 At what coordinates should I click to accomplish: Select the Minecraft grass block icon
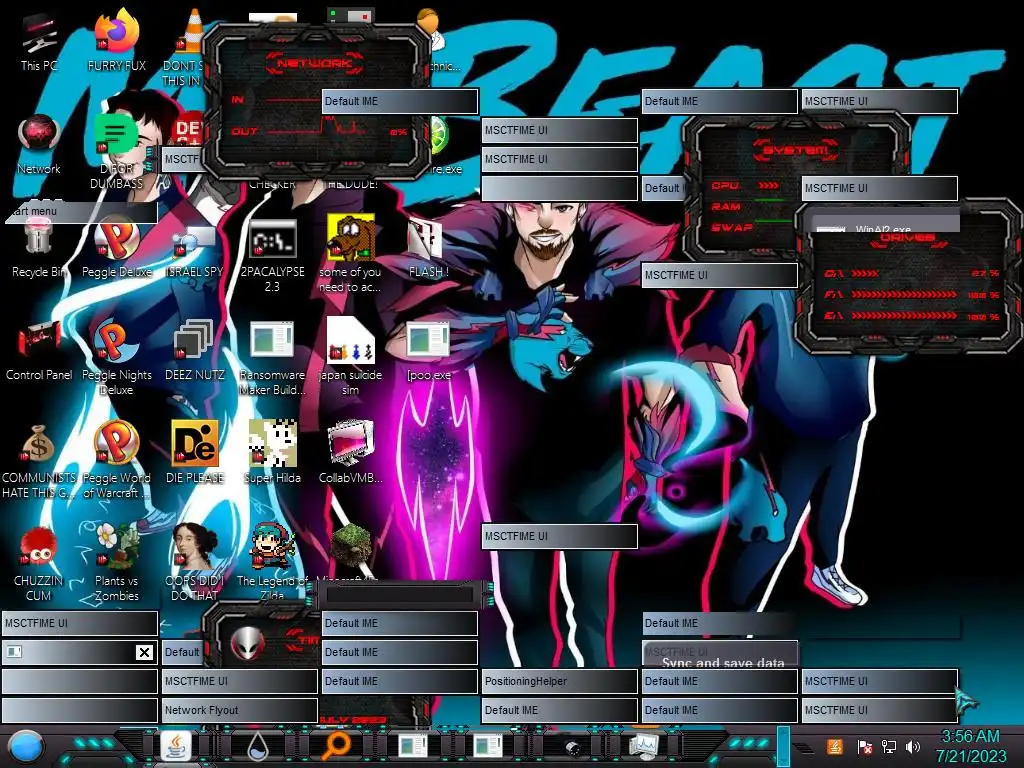point(351,547)
